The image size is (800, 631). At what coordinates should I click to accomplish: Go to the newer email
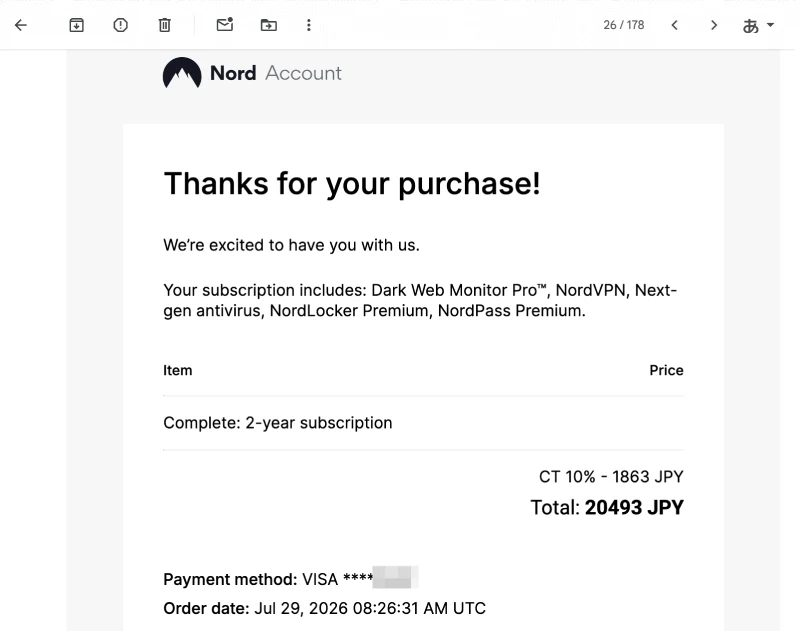point(674,25)
